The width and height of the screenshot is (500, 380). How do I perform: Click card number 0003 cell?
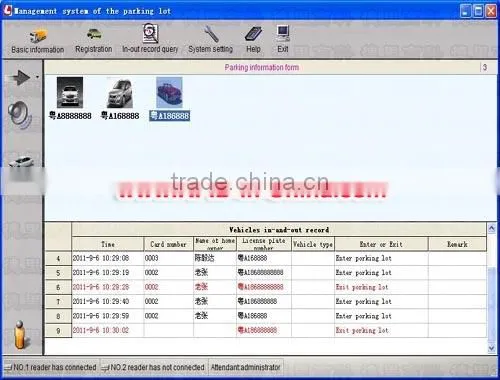coord(168,258)
